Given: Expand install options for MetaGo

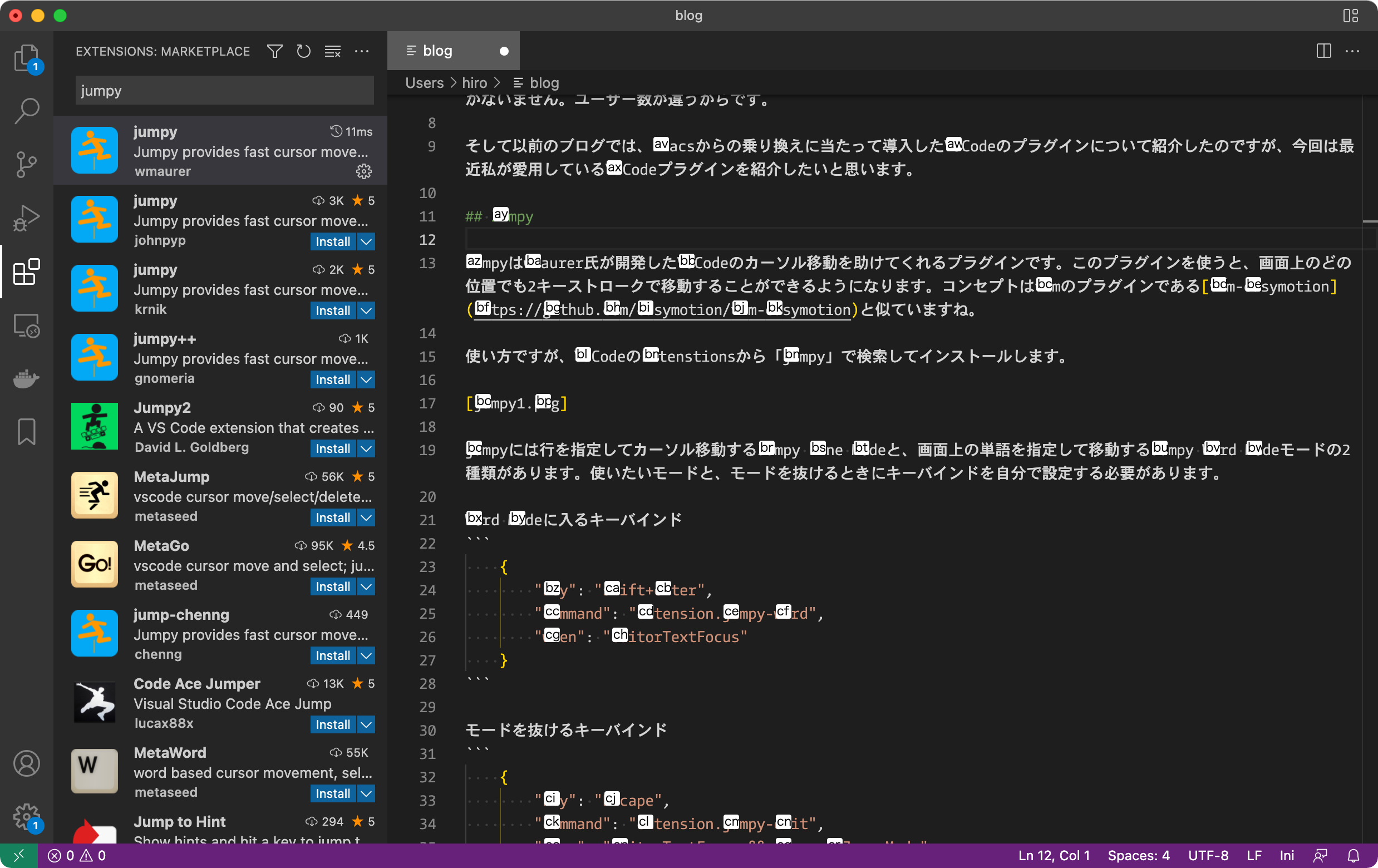Looking at the screenshot, I should [366, 586].
